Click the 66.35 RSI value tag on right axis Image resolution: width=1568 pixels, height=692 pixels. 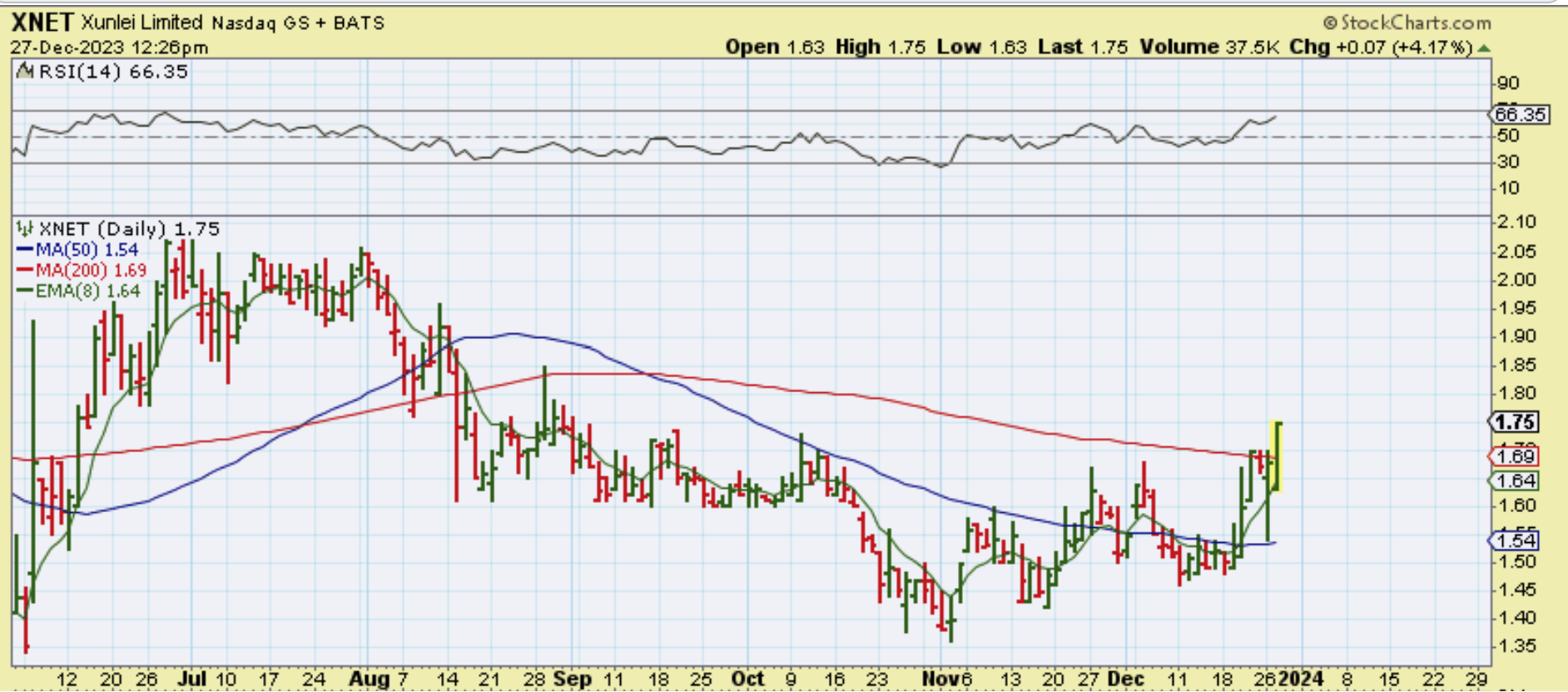point(1521,114)
